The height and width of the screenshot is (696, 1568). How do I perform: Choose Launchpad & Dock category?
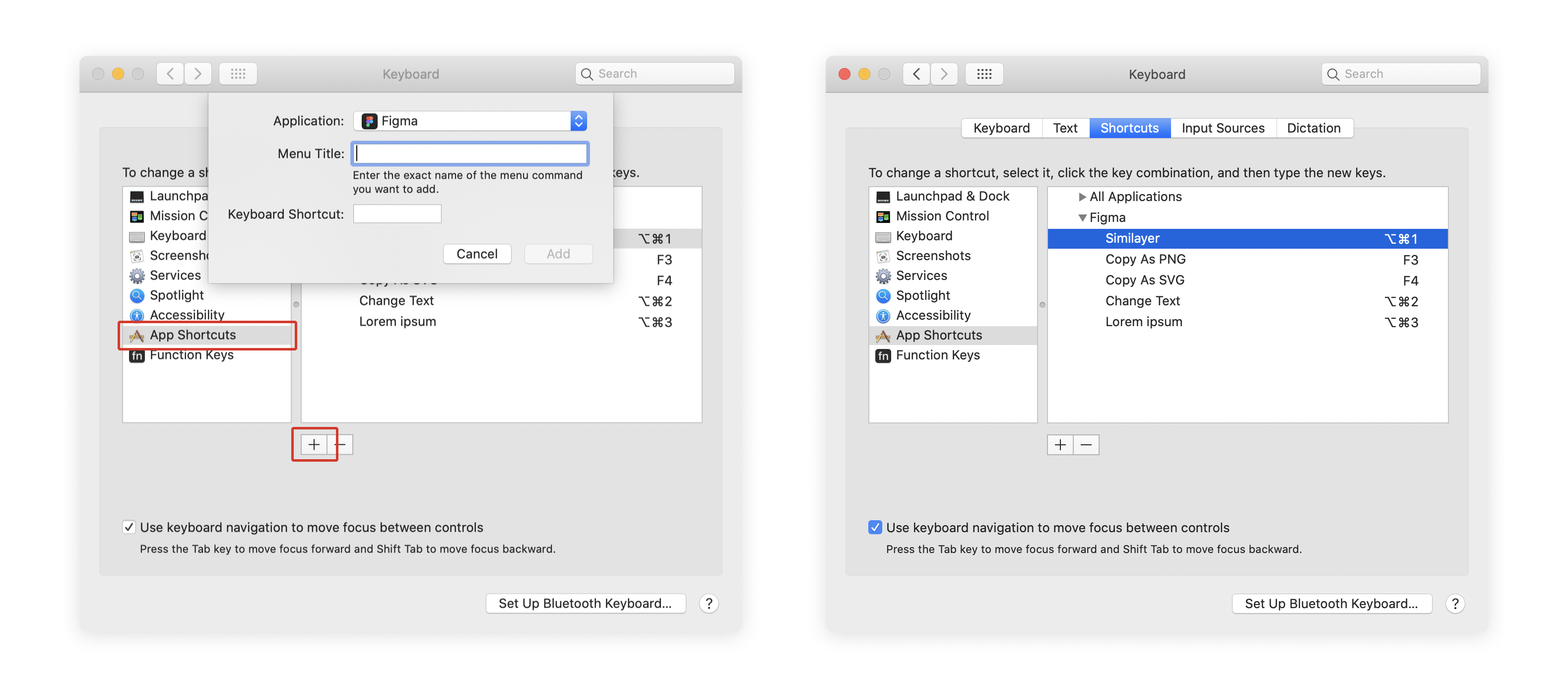click(953, 196)
